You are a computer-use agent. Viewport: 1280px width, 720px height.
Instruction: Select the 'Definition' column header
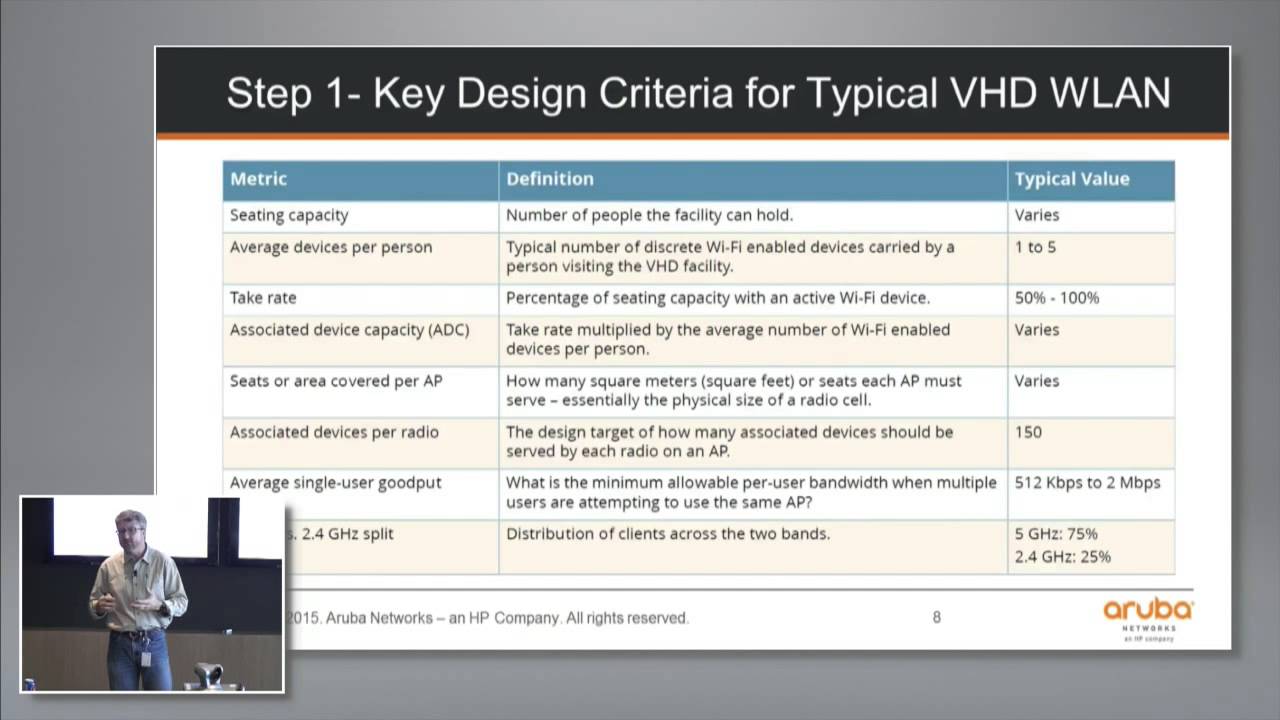click(753, 180)
